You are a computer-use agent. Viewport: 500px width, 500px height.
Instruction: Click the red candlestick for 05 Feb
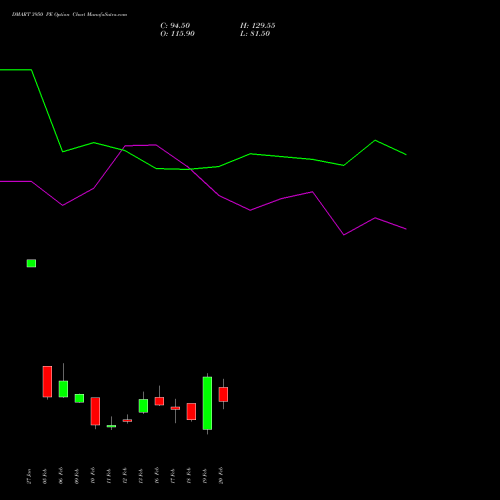pyautogui.click(x=47, y=382)
